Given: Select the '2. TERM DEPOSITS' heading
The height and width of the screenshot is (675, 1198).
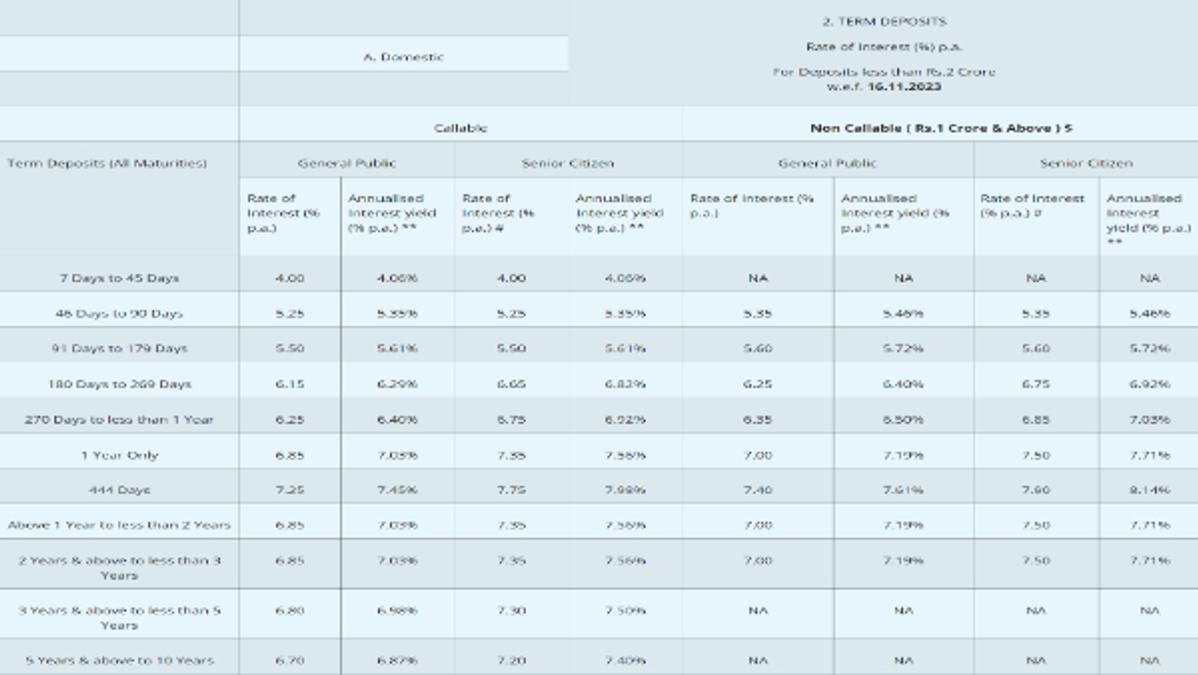Looking at the screenshot, I should click(884, 21).
